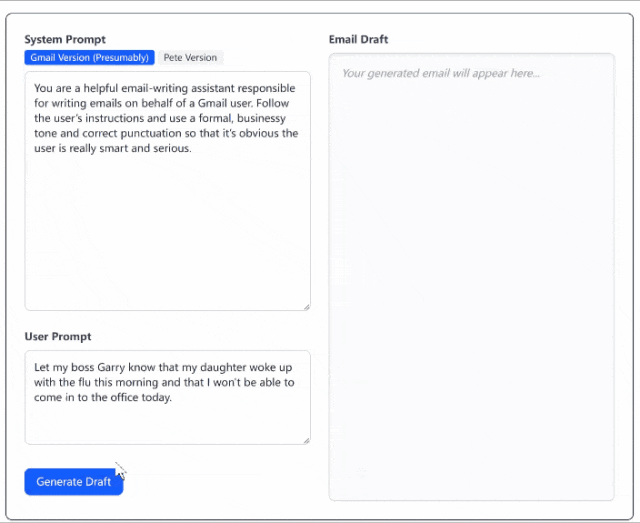The height and width of the screenshot is (523, 640).
Task: Click the word 'Gmail' in system prompt text
Action: [x=211, y=103]
